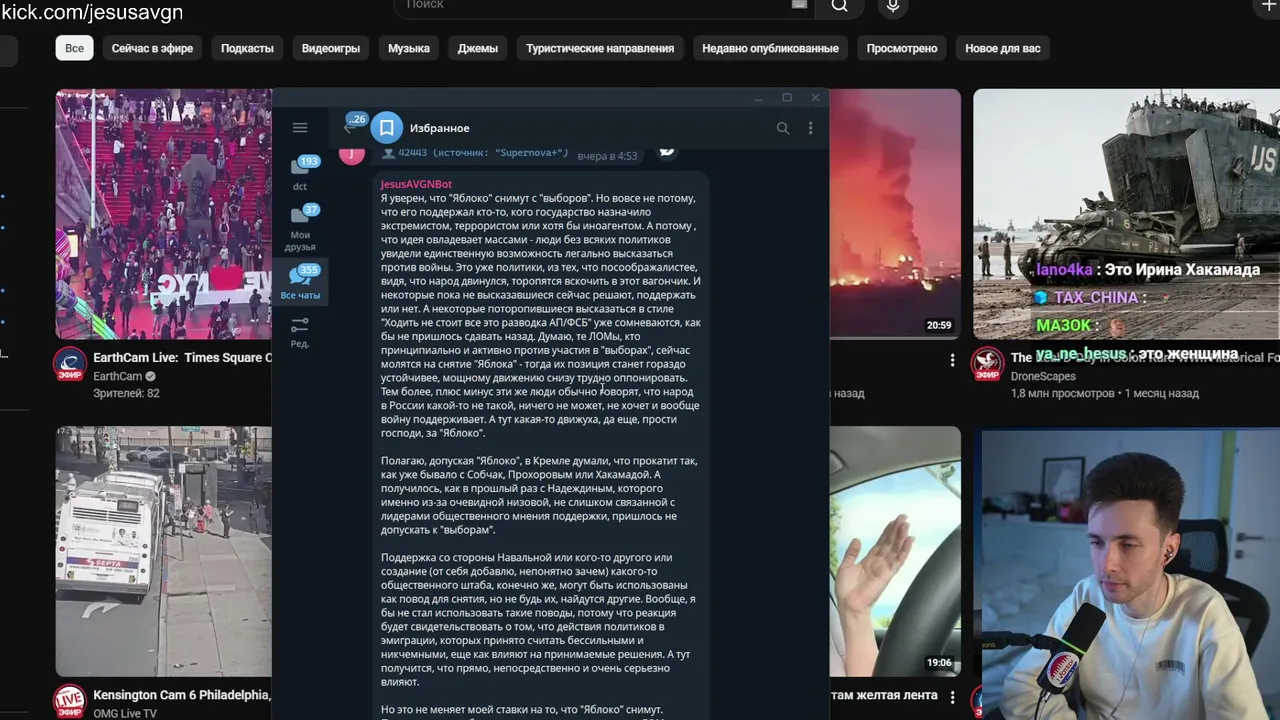Open the OMG Live TV channel link
The image size is (1280, 720).
click(125, 713)
